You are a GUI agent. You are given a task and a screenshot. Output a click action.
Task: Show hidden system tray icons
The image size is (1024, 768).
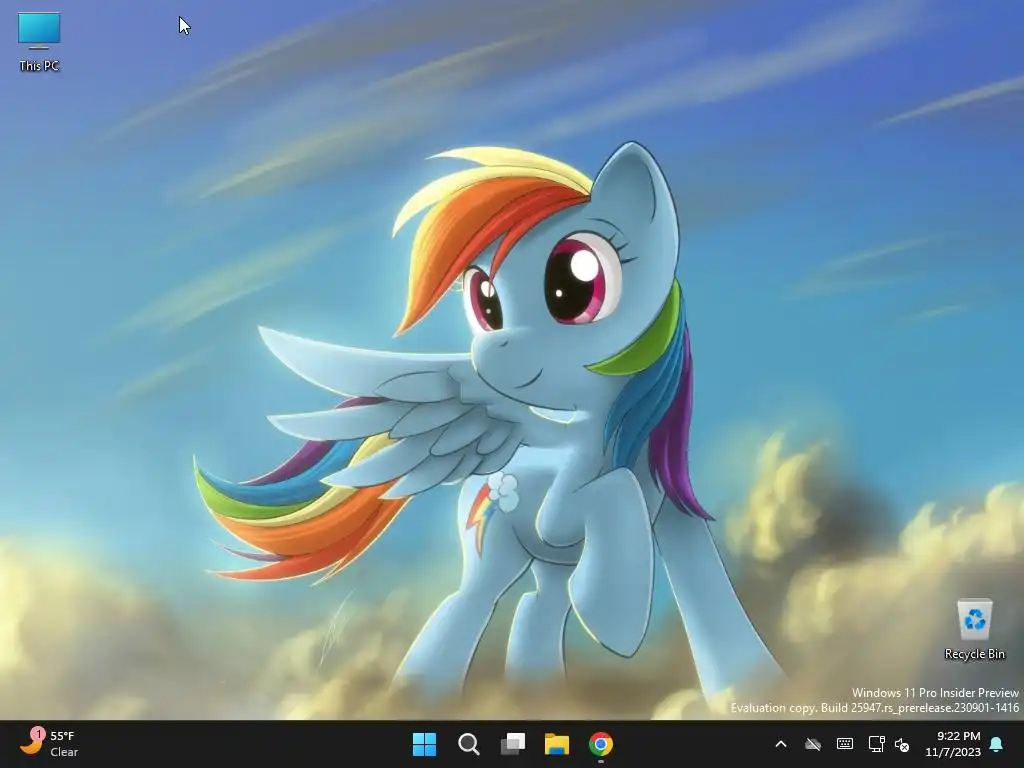click(780, 744)
